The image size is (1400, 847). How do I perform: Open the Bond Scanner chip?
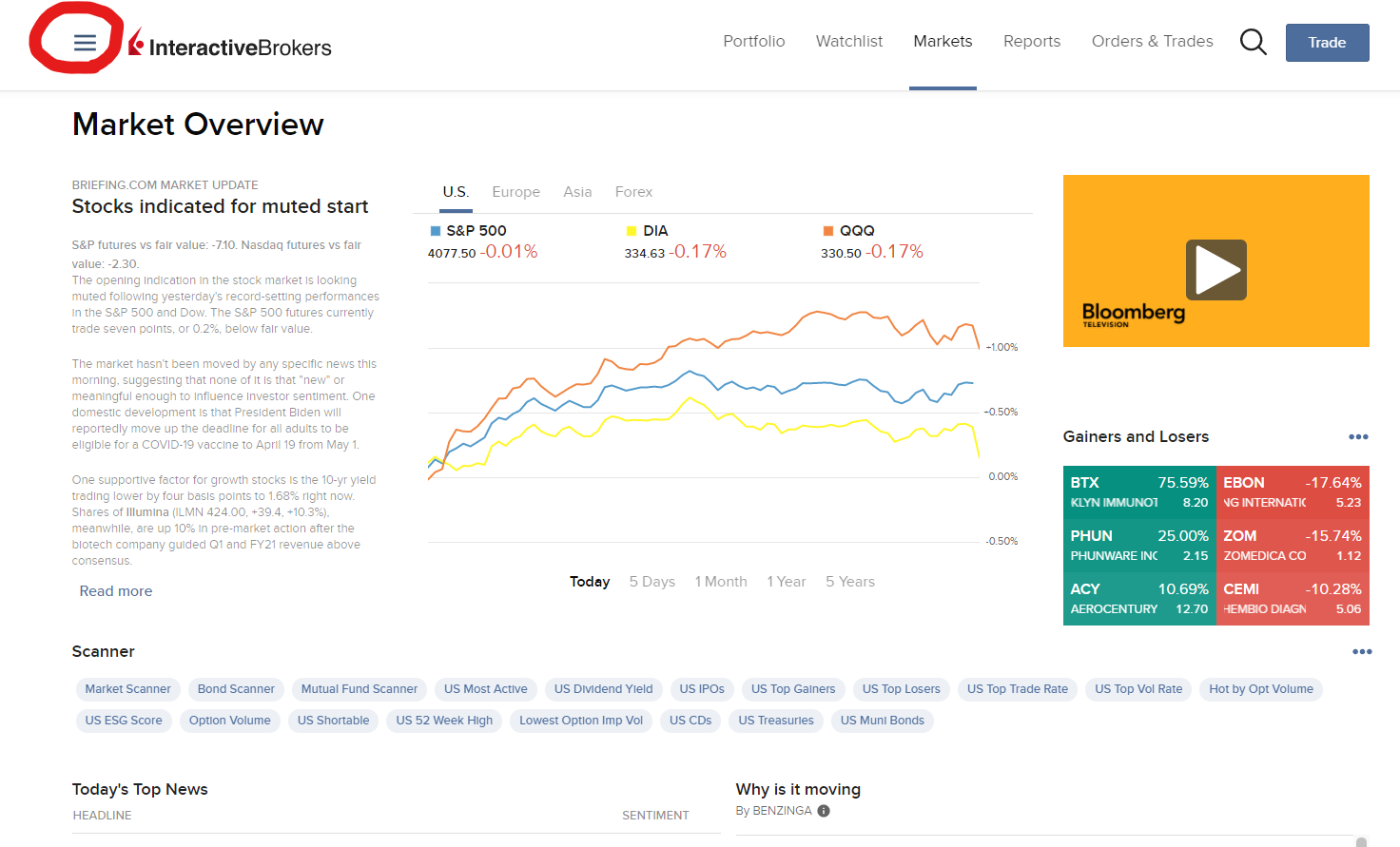(x=236, y=689)
